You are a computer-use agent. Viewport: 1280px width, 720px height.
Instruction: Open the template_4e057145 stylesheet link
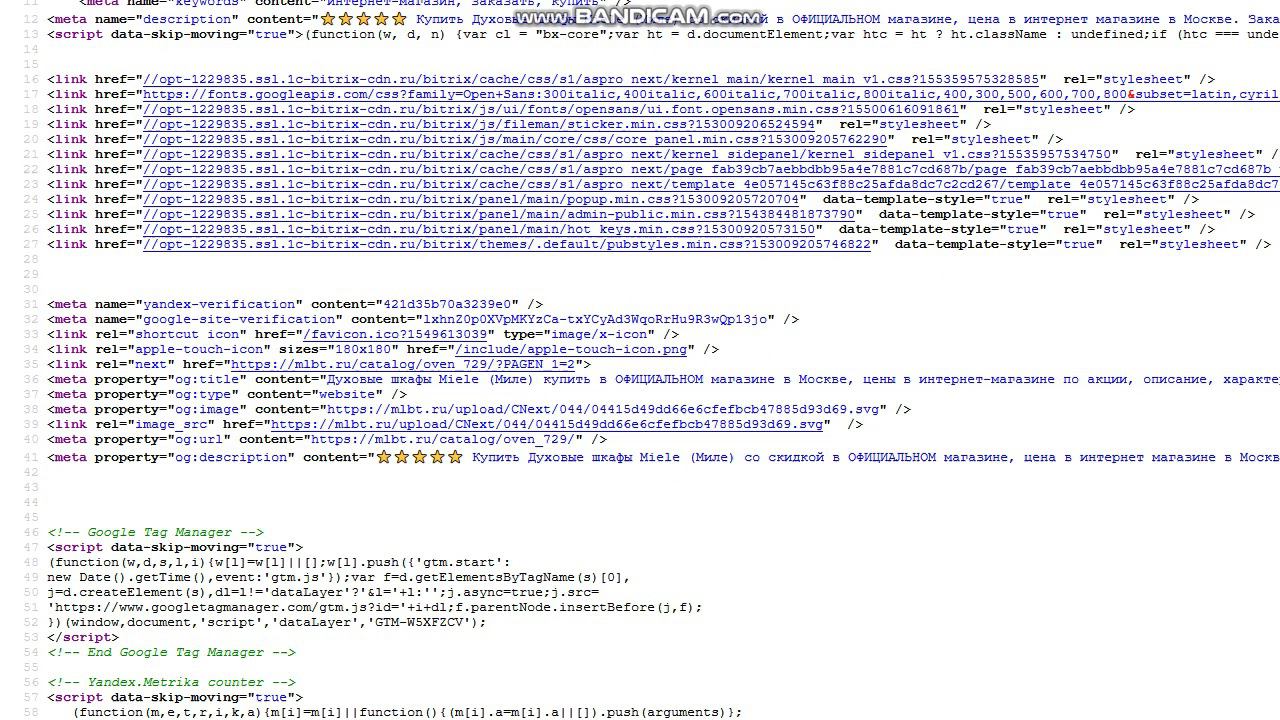[x=711, y=184]
